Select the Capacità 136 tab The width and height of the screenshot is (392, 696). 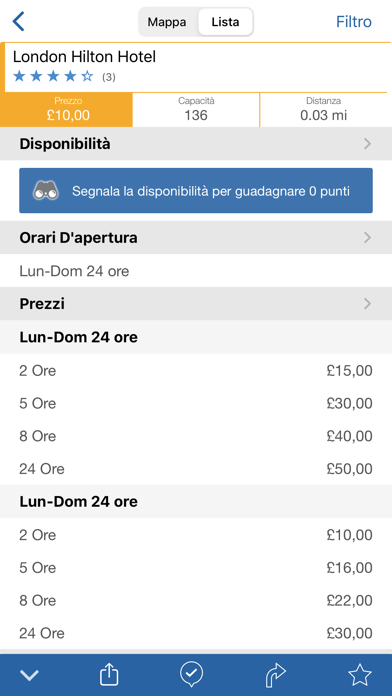click(x=196, y=110)
